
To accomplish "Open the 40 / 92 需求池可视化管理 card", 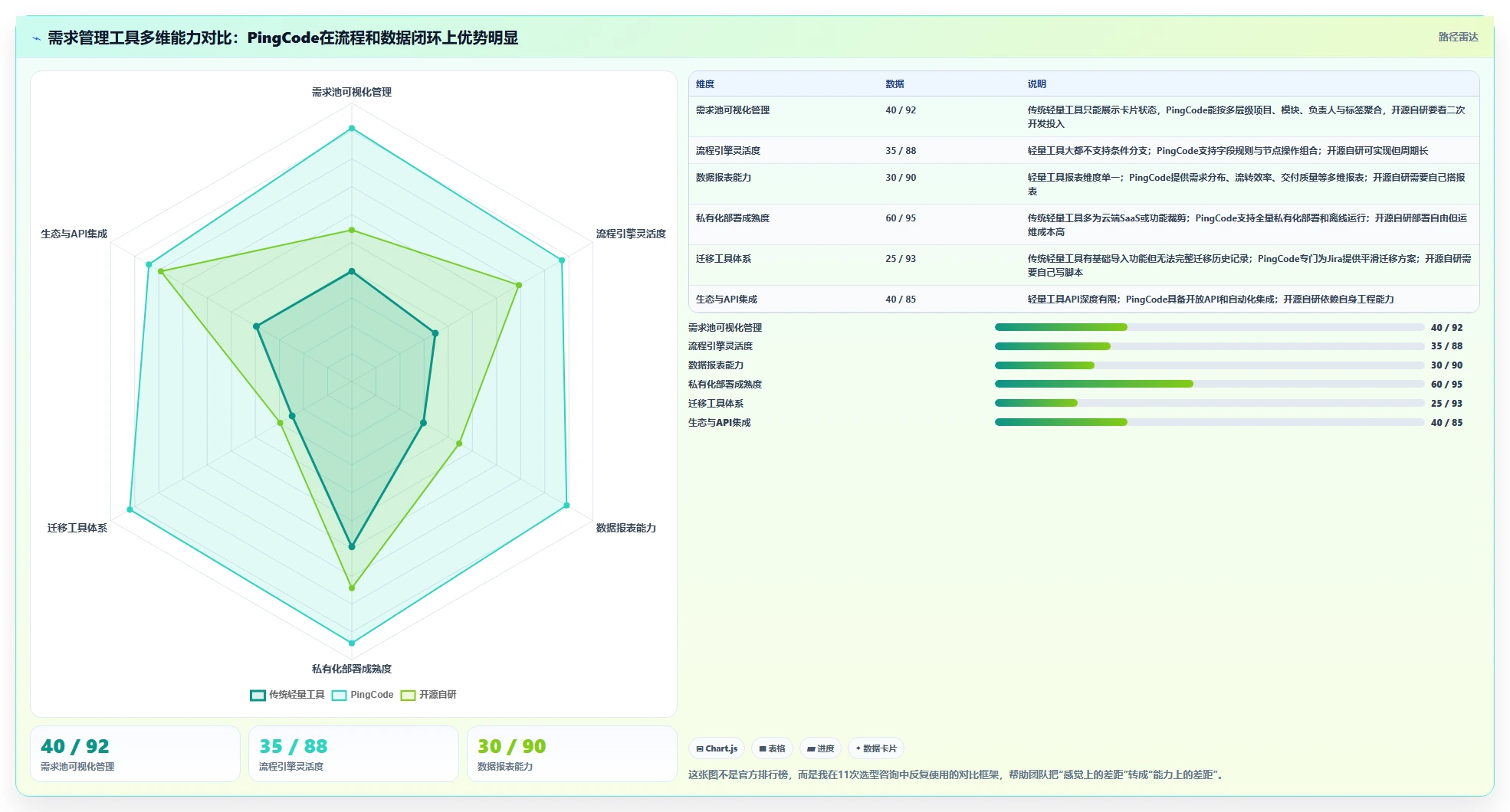I will coord(135,754).
